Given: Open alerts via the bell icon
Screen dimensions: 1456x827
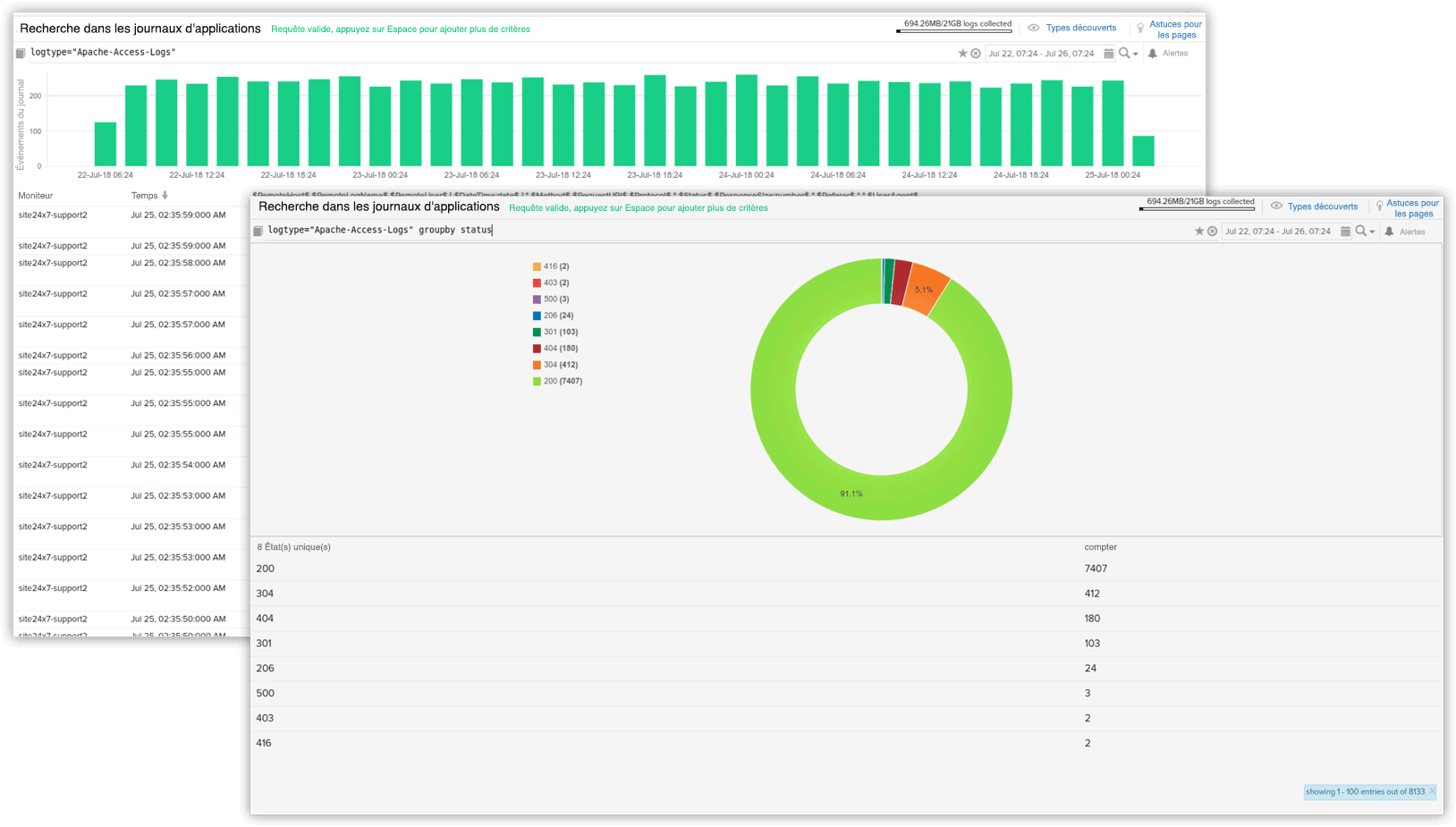Looking at the screenshot, I should click(x=1389, y=231).
